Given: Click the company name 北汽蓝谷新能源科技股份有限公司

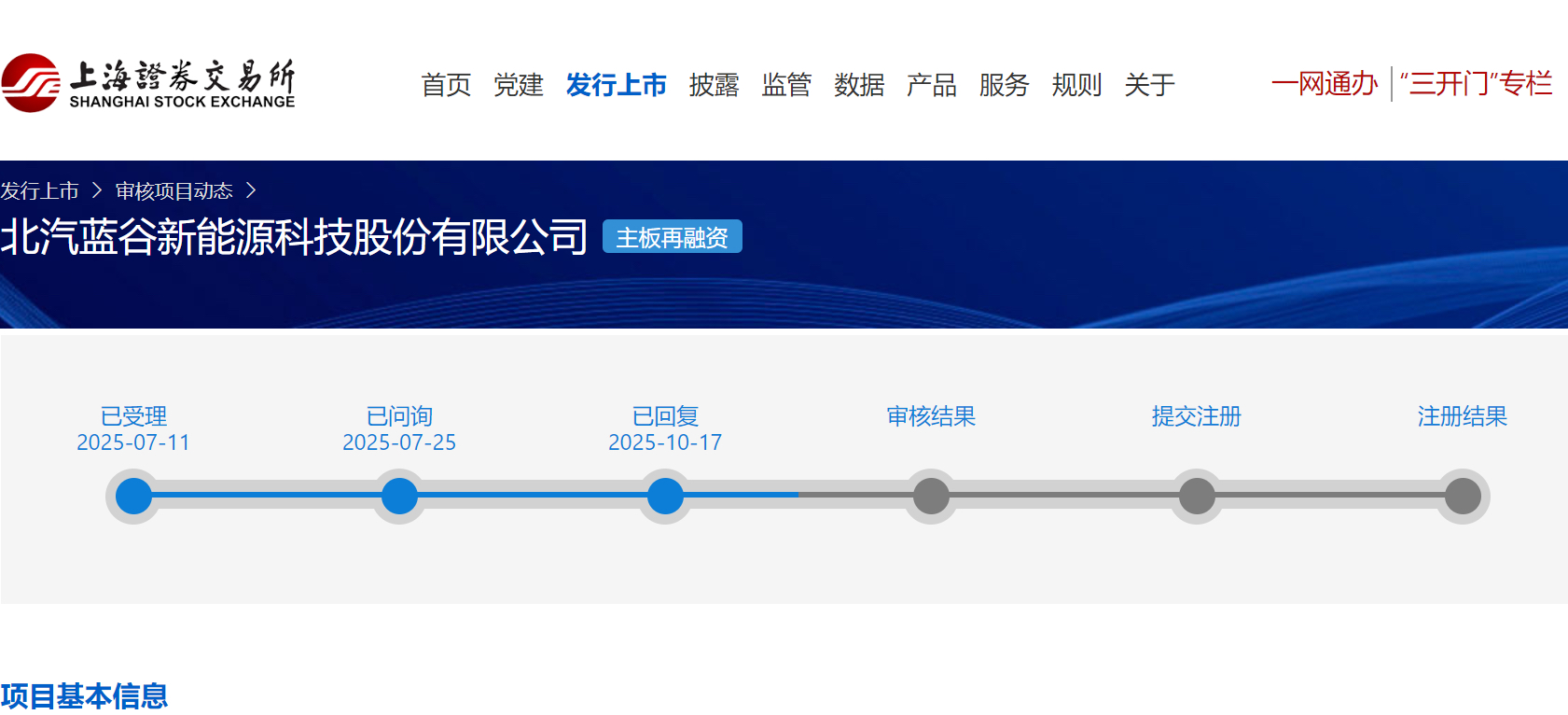Looking at the screenshot, I should pos(294,237).
